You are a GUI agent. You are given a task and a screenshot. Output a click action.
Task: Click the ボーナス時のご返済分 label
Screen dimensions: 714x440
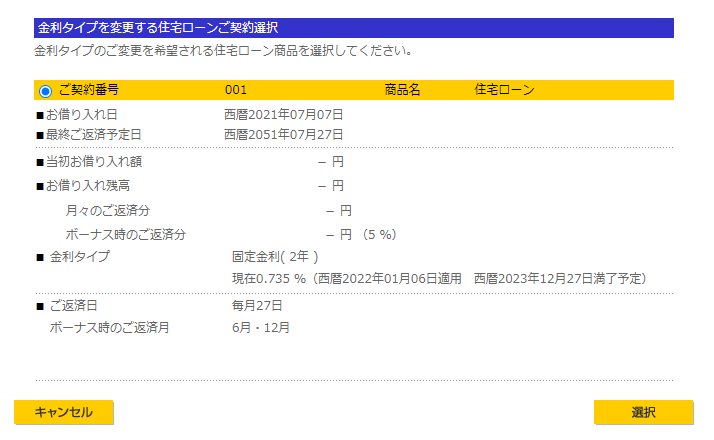126,234
